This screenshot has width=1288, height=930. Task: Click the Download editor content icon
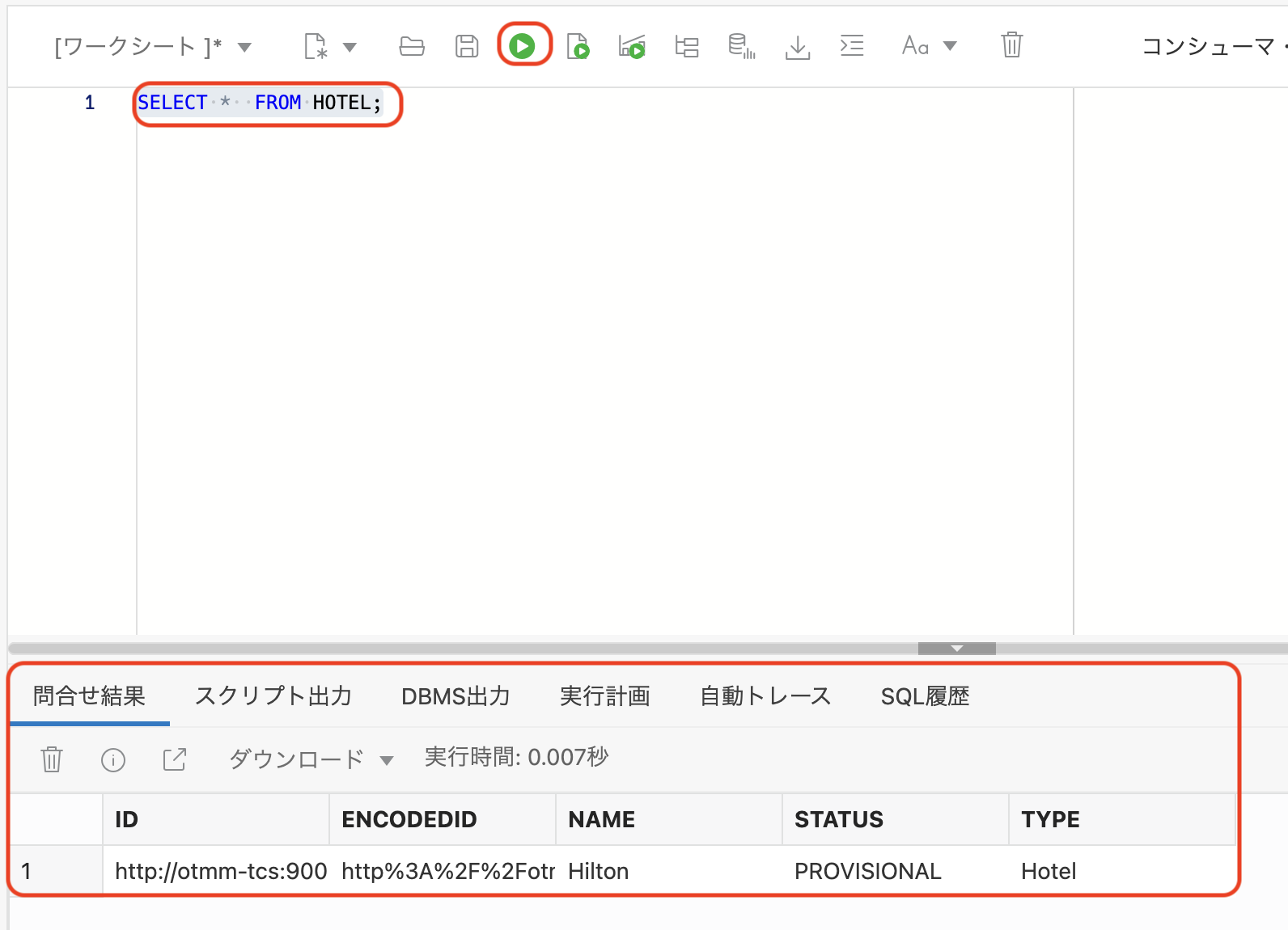tap(797, 46)
